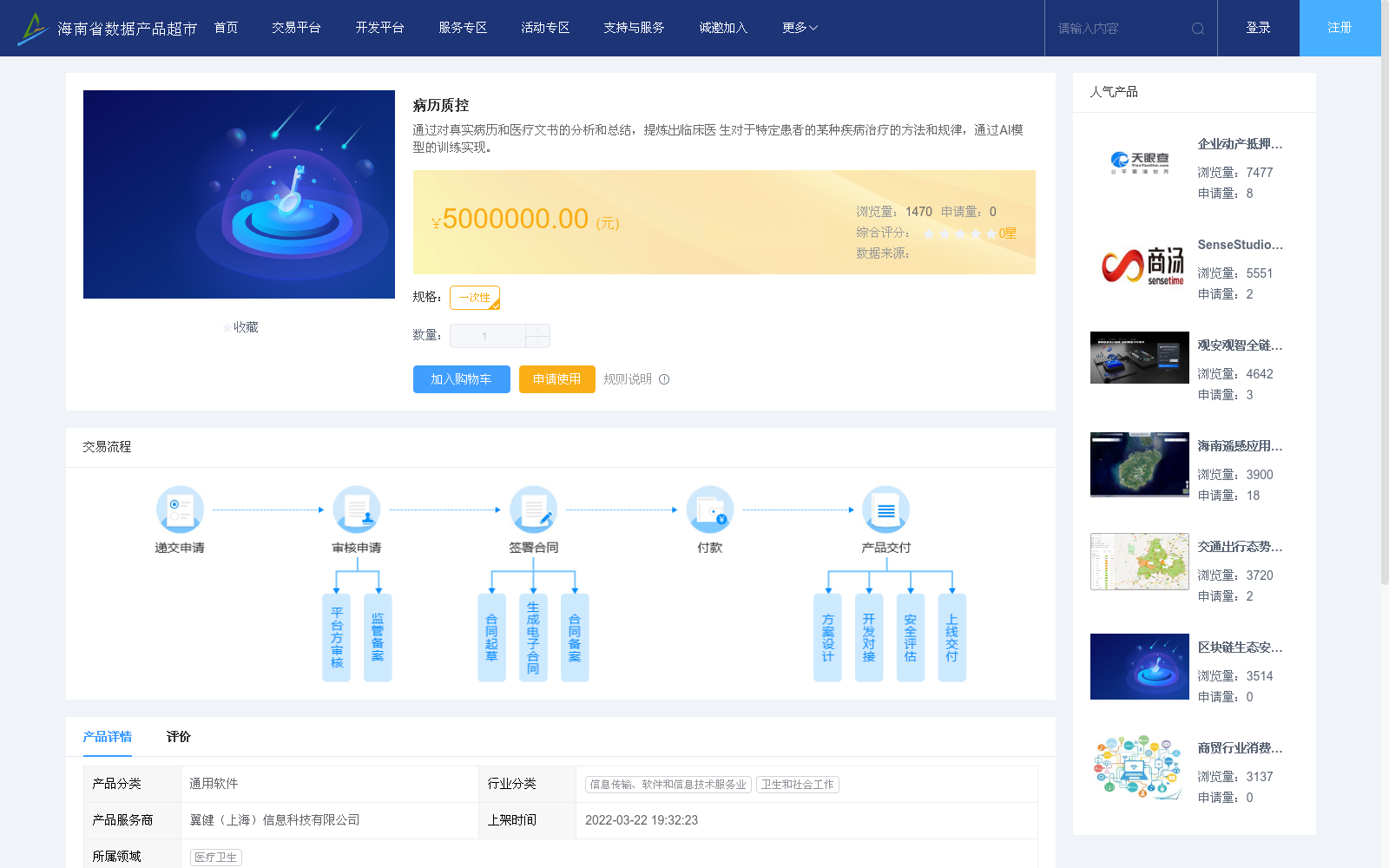Click the 递交申请 flow icon
Screen dimensions: 1389x868
pos(179,510)
